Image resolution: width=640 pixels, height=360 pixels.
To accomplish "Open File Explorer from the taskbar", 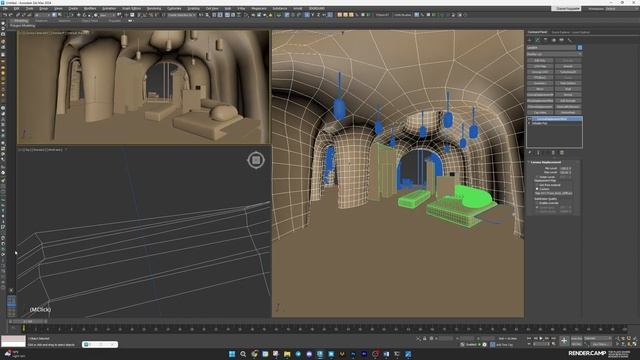I will [287, 354].
